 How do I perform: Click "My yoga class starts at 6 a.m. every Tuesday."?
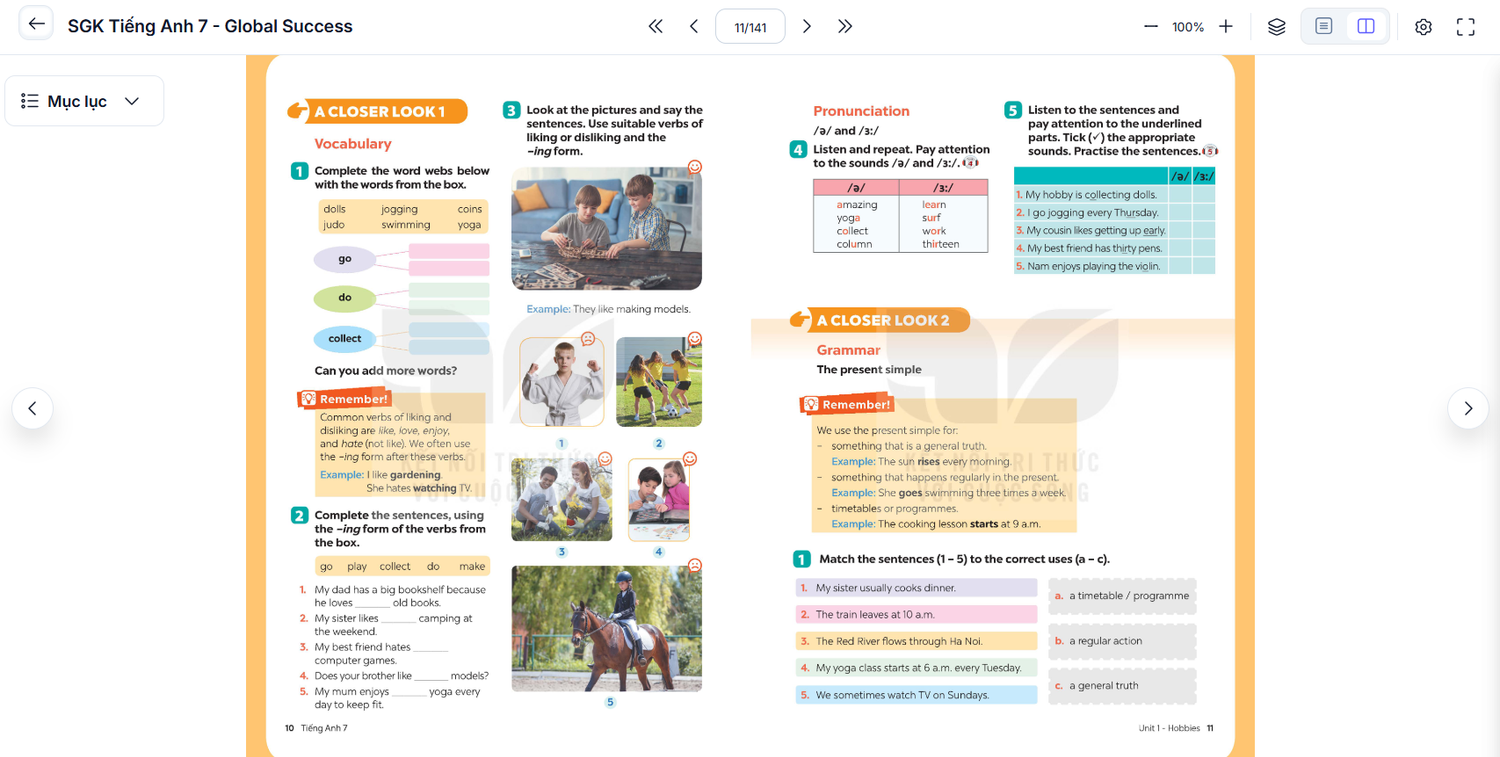(x=917, y=668)
